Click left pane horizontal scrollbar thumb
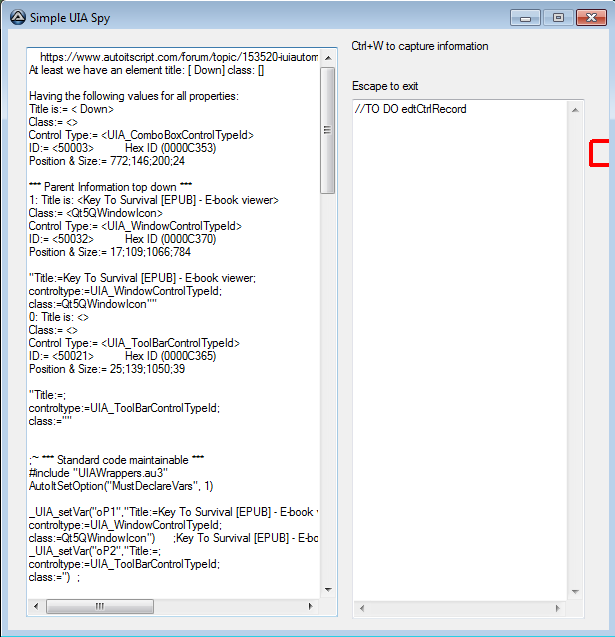Screen dimensions: 615x637 [100, 607]
